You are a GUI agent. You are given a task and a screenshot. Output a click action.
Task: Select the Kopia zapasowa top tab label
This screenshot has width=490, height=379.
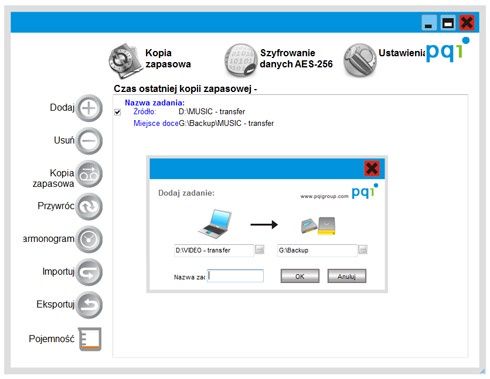[x=168, y=58]
